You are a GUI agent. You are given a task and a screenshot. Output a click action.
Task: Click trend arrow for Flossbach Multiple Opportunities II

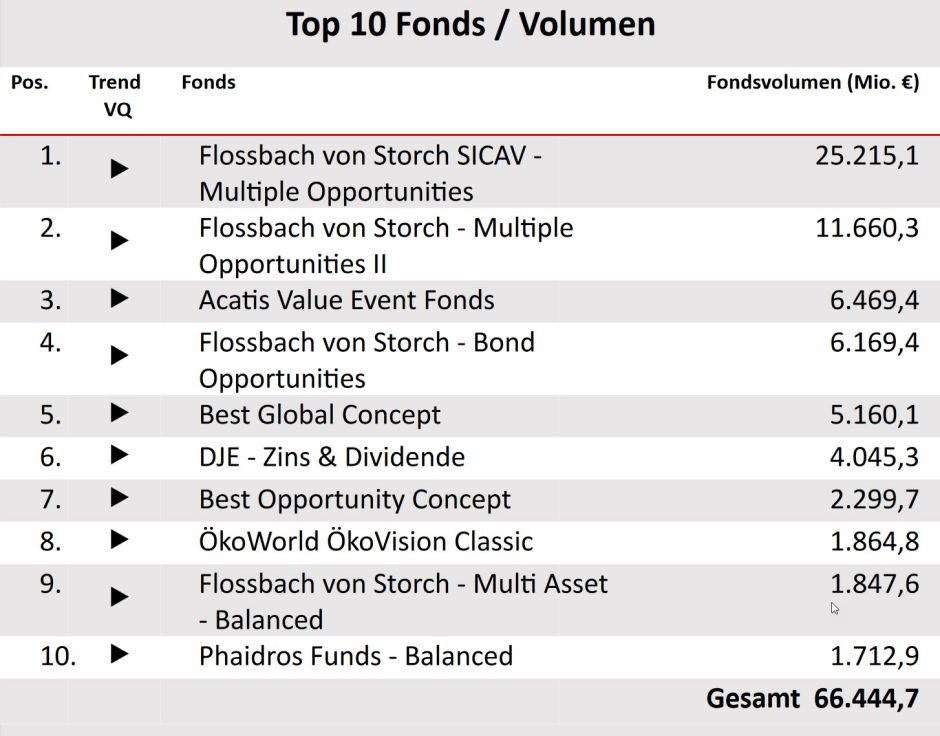point(120,241)
